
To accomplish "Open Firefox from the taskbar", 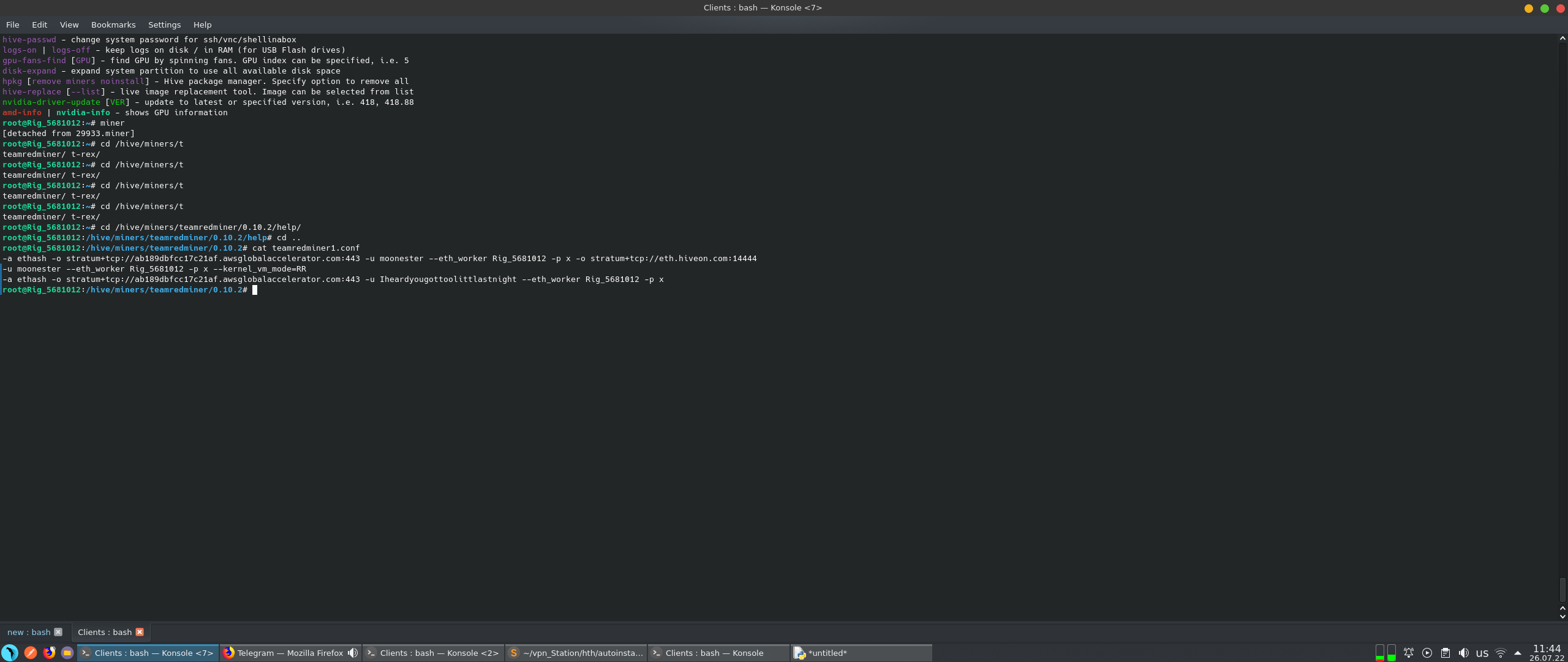I will pyautogui.click(x=50, y=653).
